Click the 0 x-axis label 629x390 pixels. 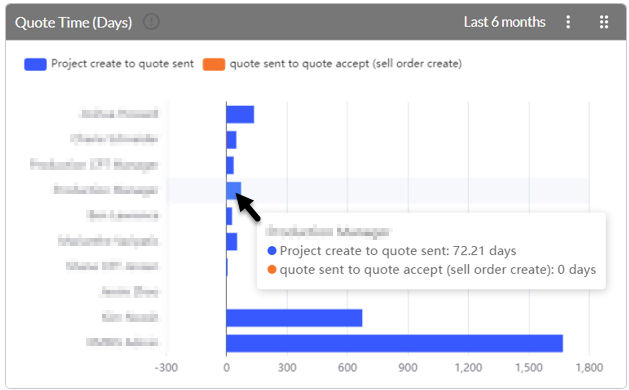click(x=227, y=368)
